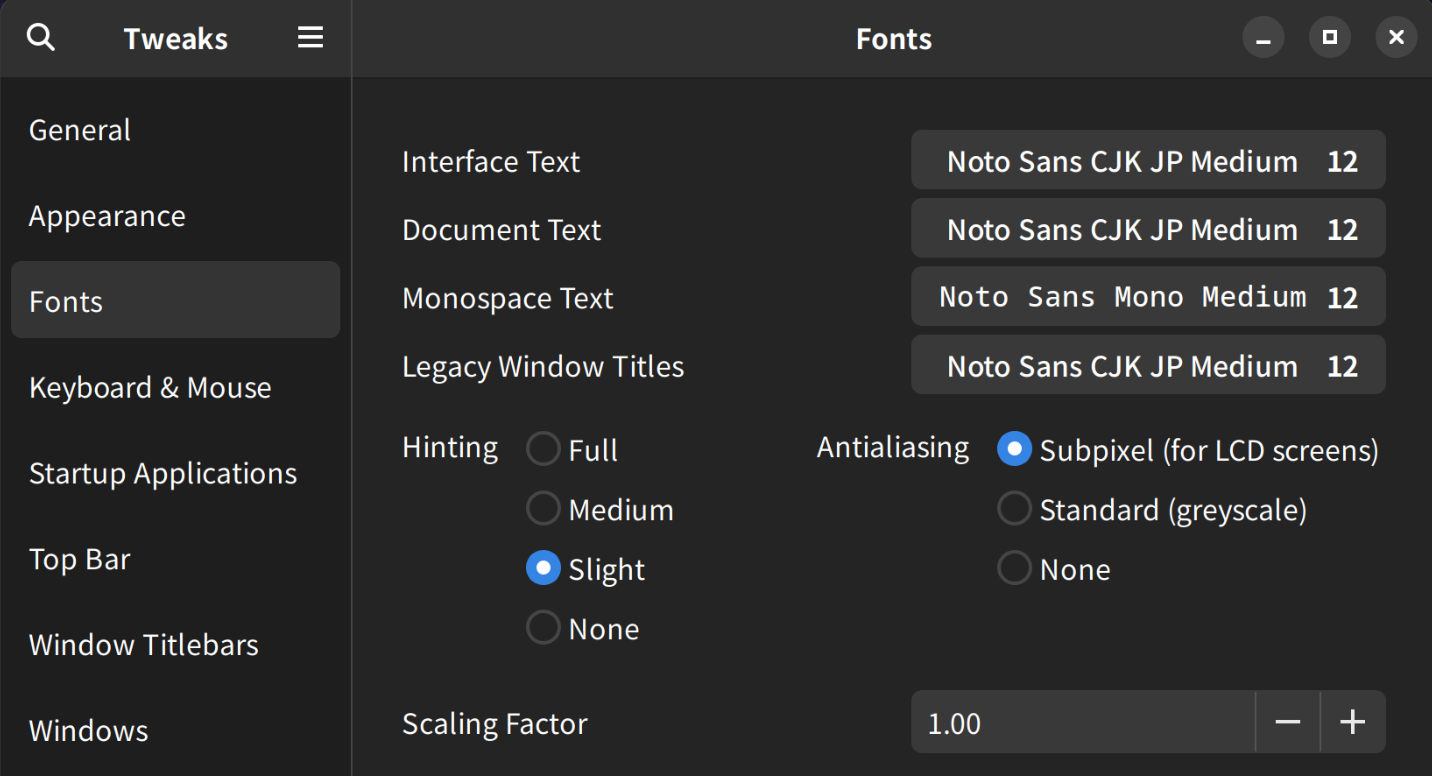Minimize the Tweaks window

[x=1264, y=38]
